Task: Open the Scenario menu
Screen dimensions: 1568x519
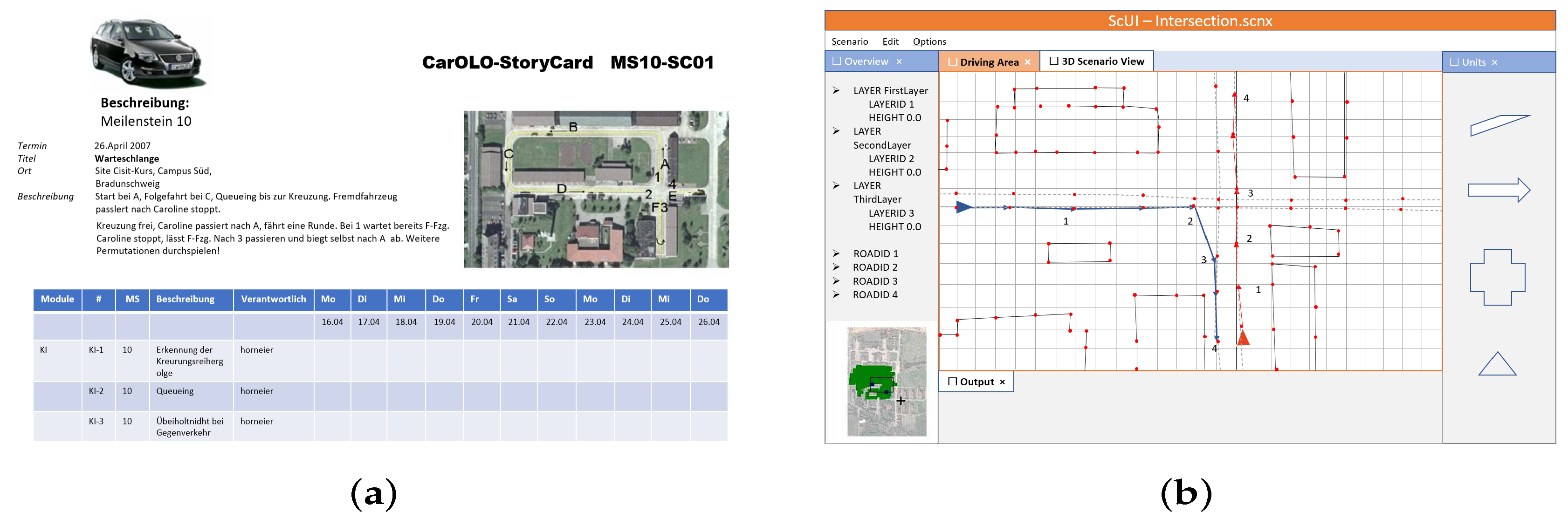Action: 849,41
